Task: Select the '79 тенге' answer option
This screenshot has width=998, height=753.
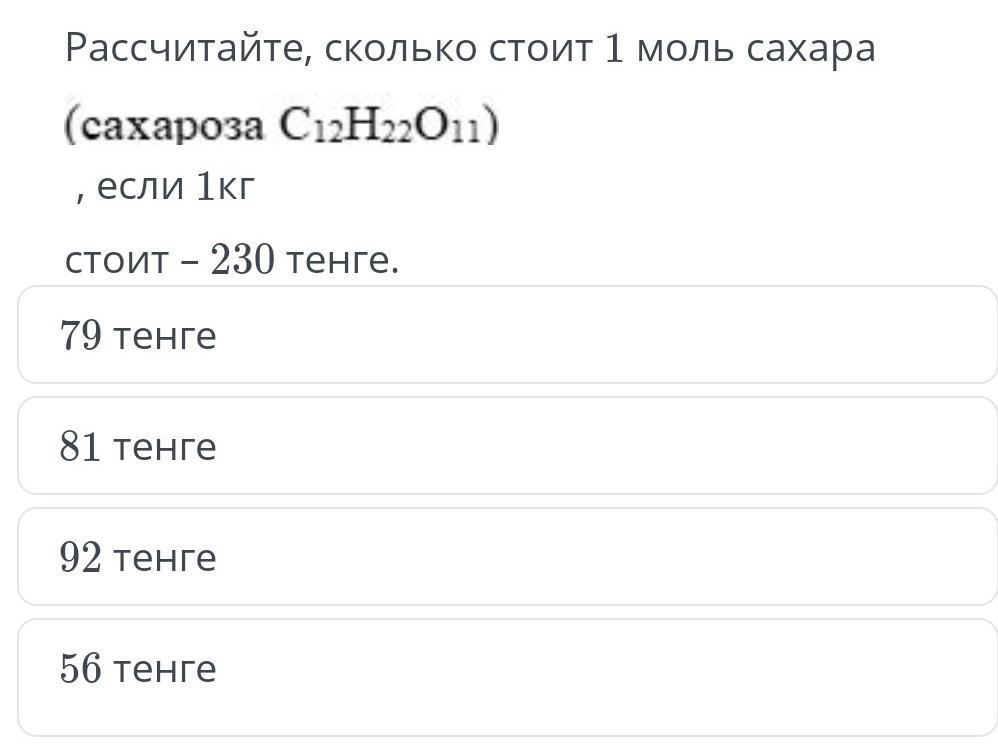Action: pyautogui.click(x=507, y=335)
